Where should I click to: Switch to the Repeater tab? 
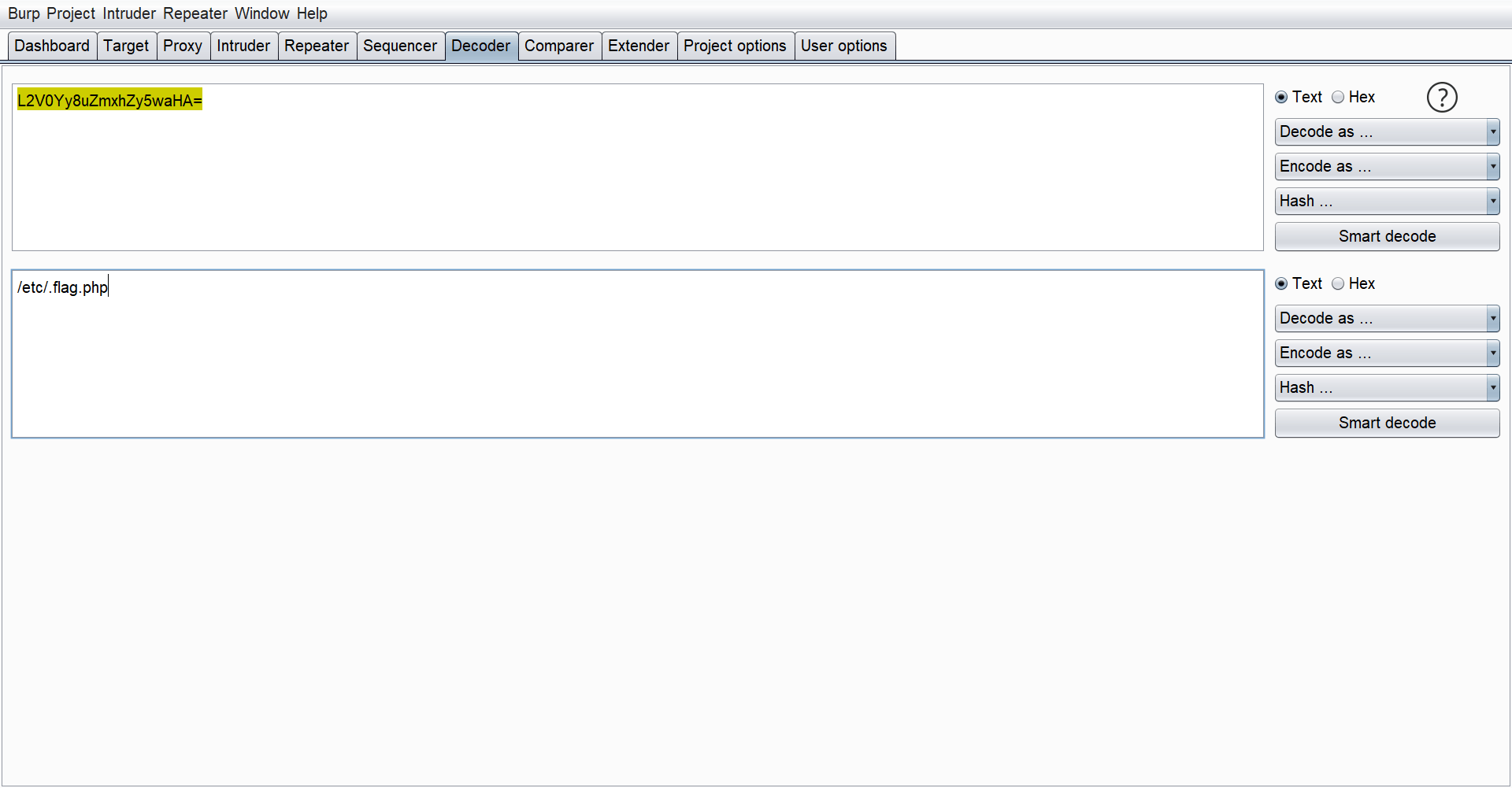click(316, 46)
